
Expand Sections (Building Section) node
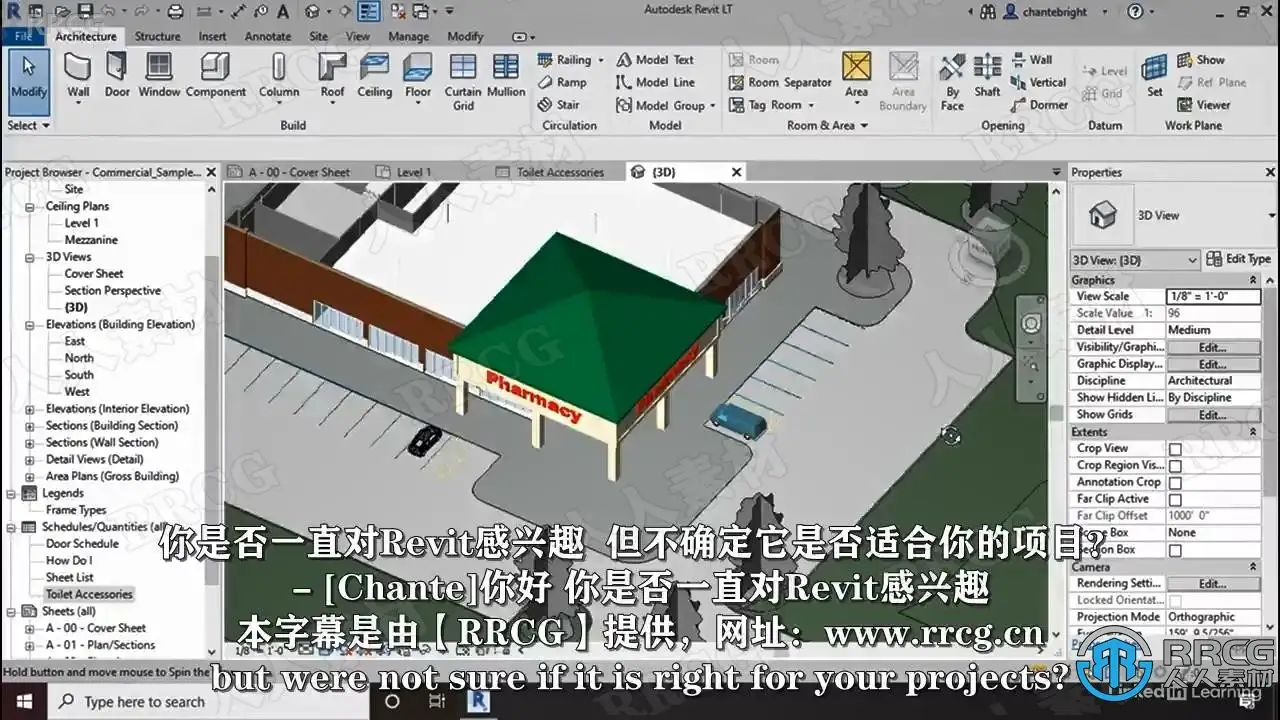[x=31, y=426]
